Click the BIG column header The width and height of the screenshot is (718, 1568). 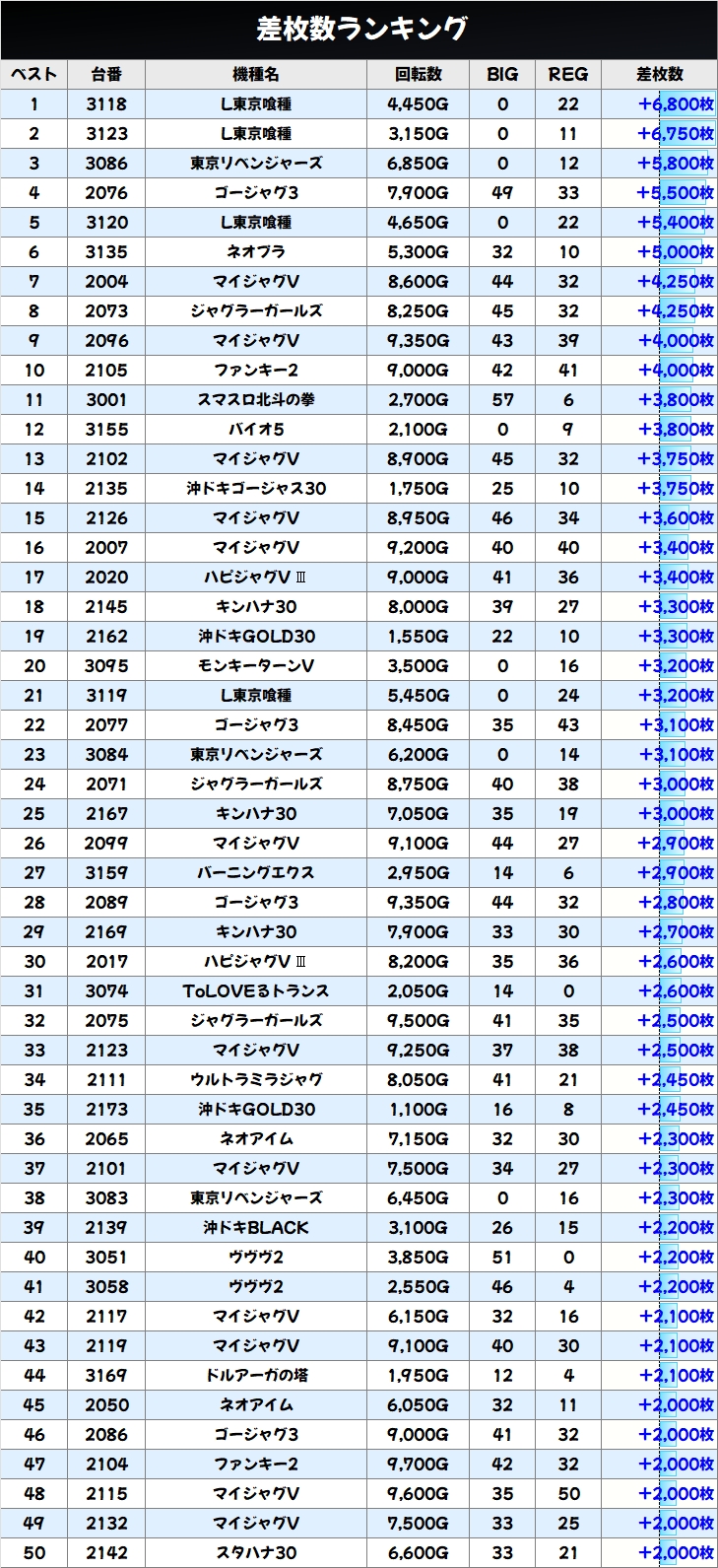pos(502,74)
